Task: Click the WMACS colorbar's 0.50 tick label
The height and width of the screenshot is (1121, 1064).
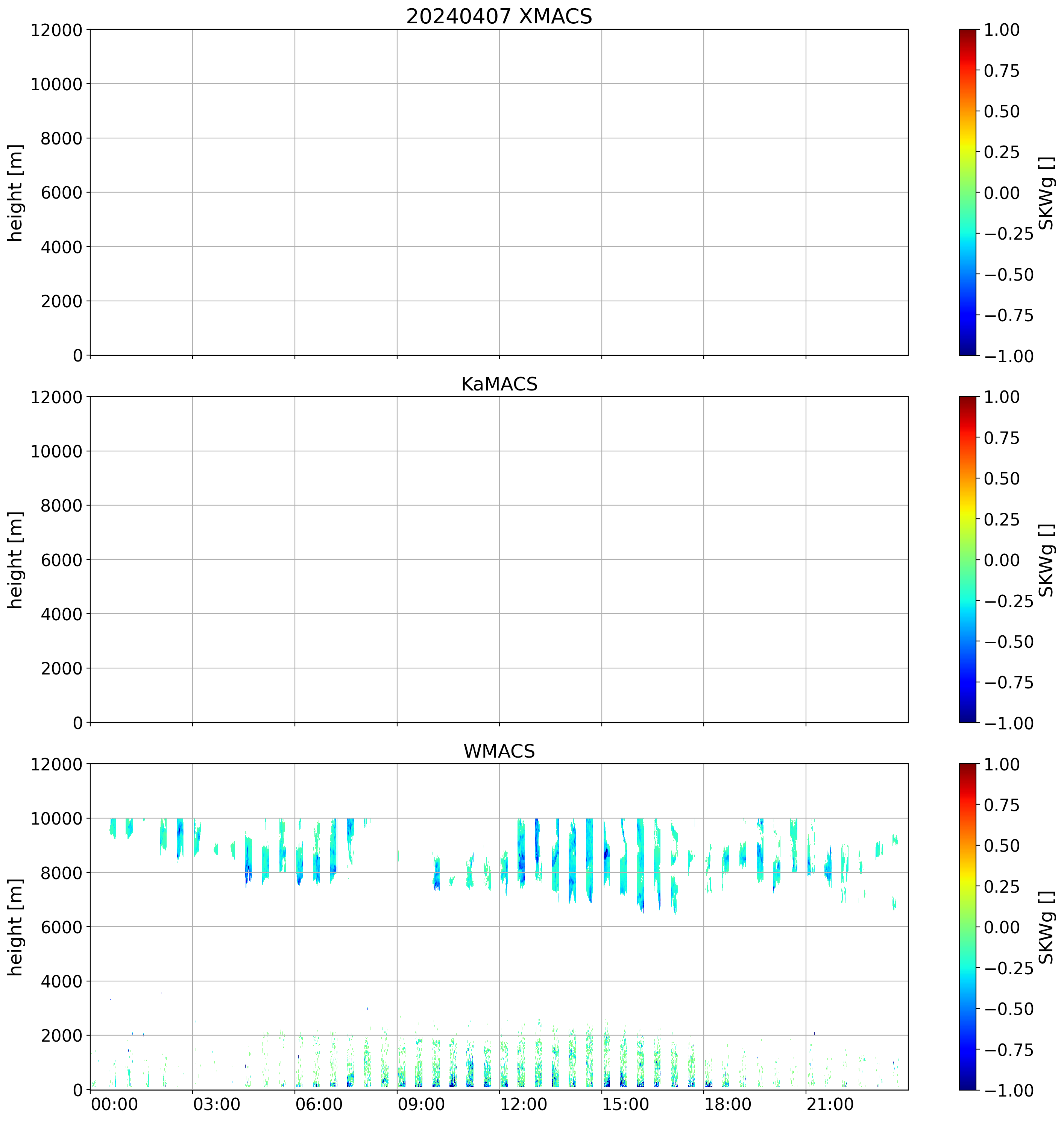Action: [1002, 845]
